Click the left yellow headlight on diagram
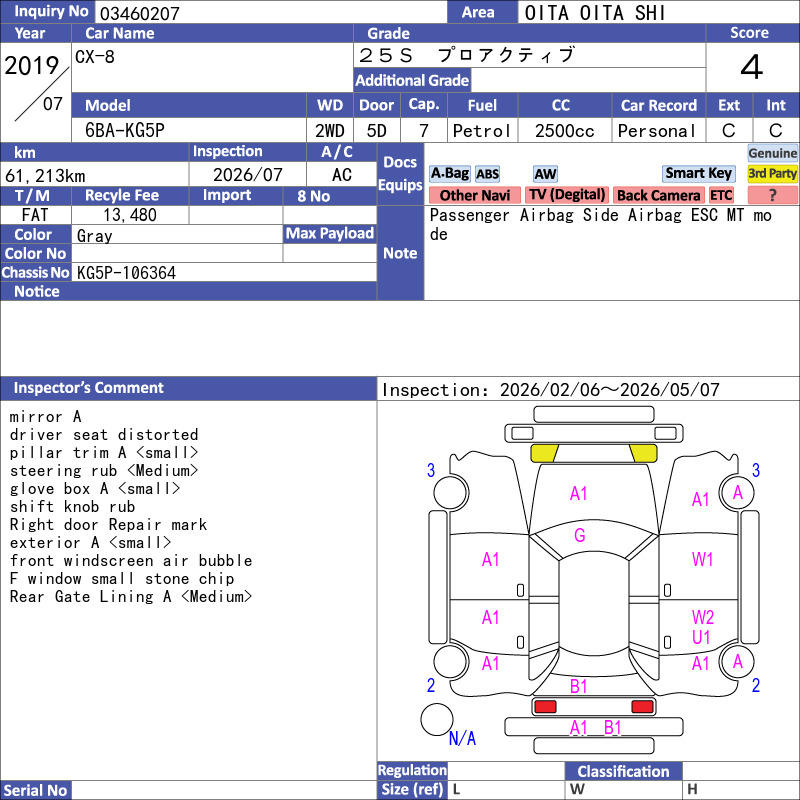Screen dimensions: 800x800 click(544, 453)
